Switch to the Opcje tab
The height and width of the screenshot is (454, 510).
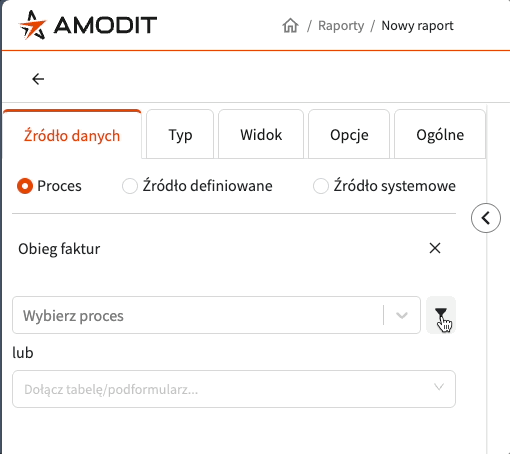349,134
